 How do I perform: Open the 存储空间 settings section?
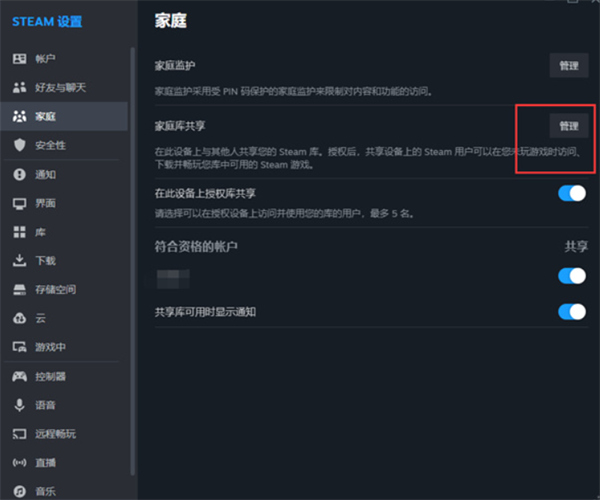click(x=64, y=290)
